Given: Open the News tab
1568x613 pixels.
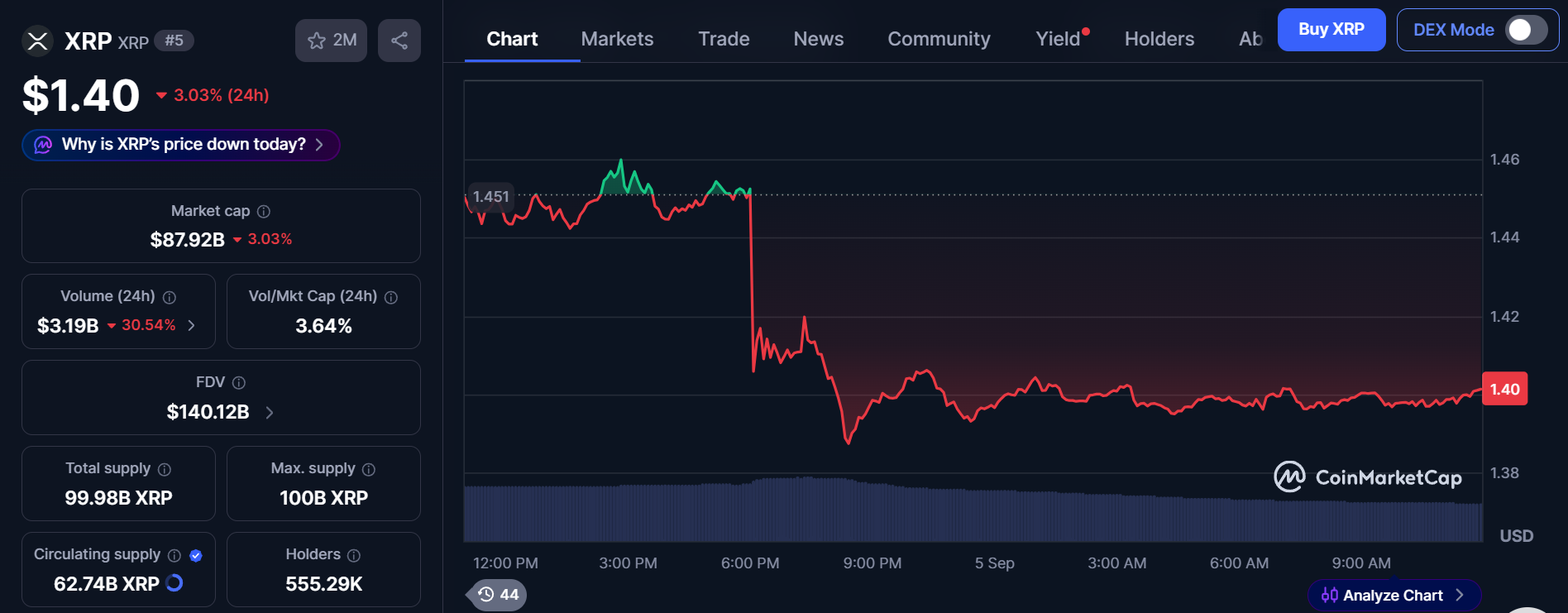Looking at the screenshot, I should point(819,39).
